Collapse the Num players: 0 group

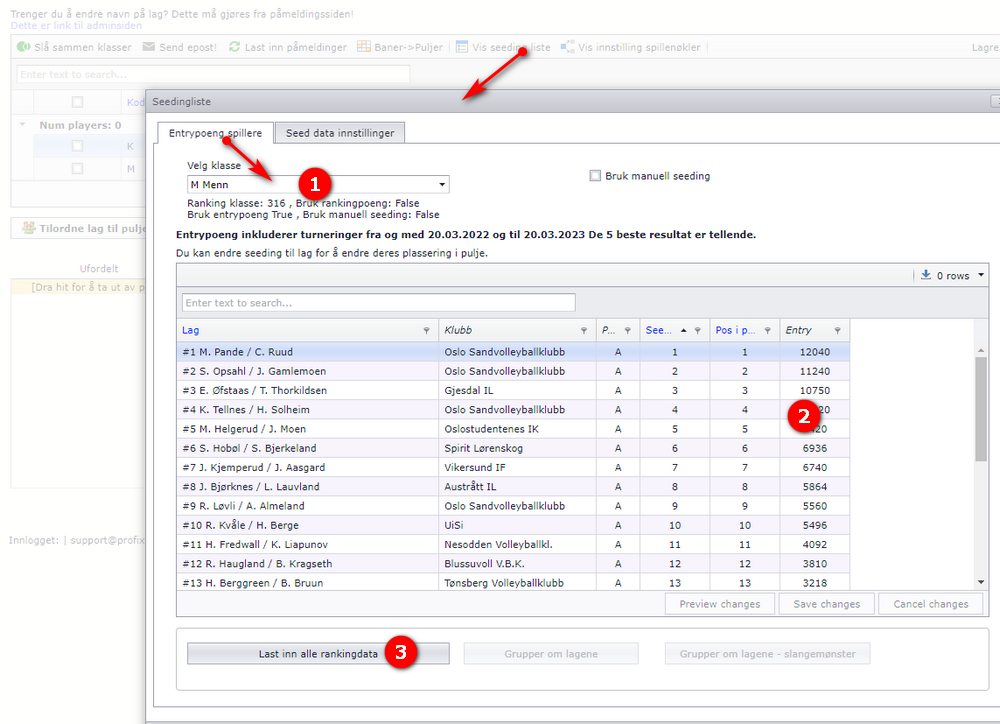tap(22, 124)
